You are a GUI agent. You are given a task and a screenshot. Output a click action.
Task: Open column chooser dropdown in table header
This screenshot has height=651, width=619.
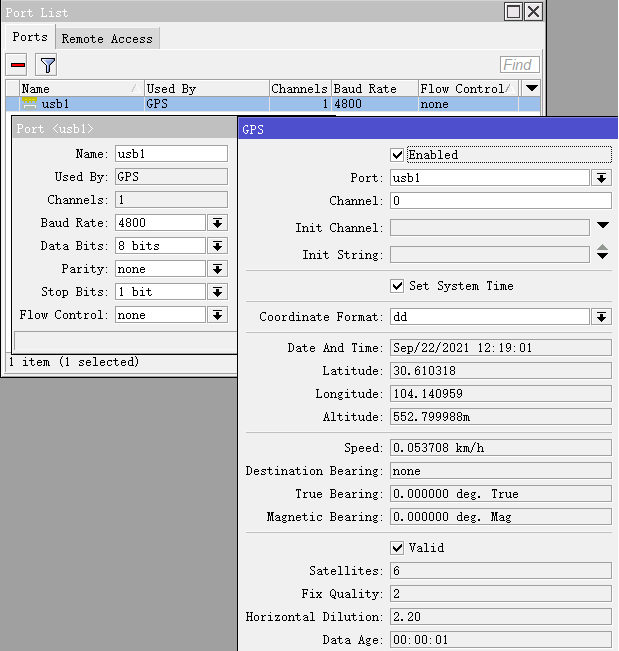532,89
